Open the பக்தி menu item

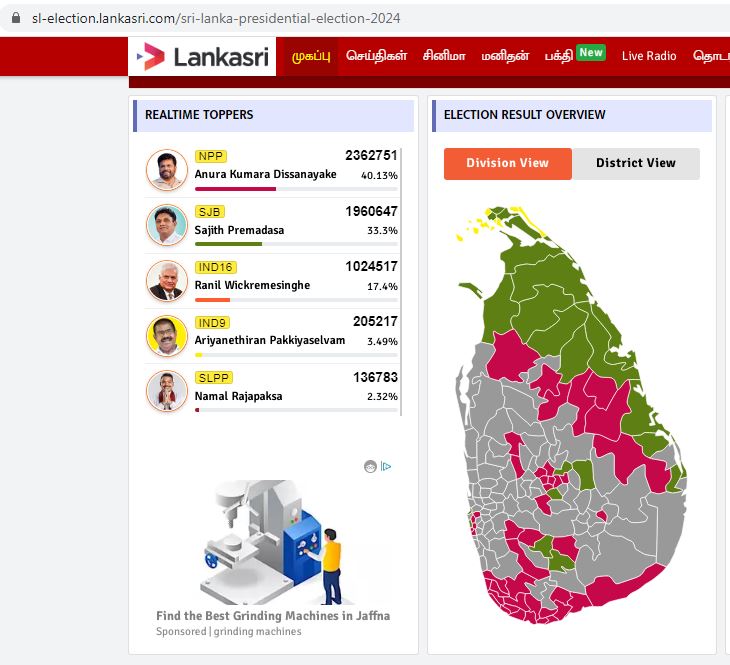pos(559,56)
